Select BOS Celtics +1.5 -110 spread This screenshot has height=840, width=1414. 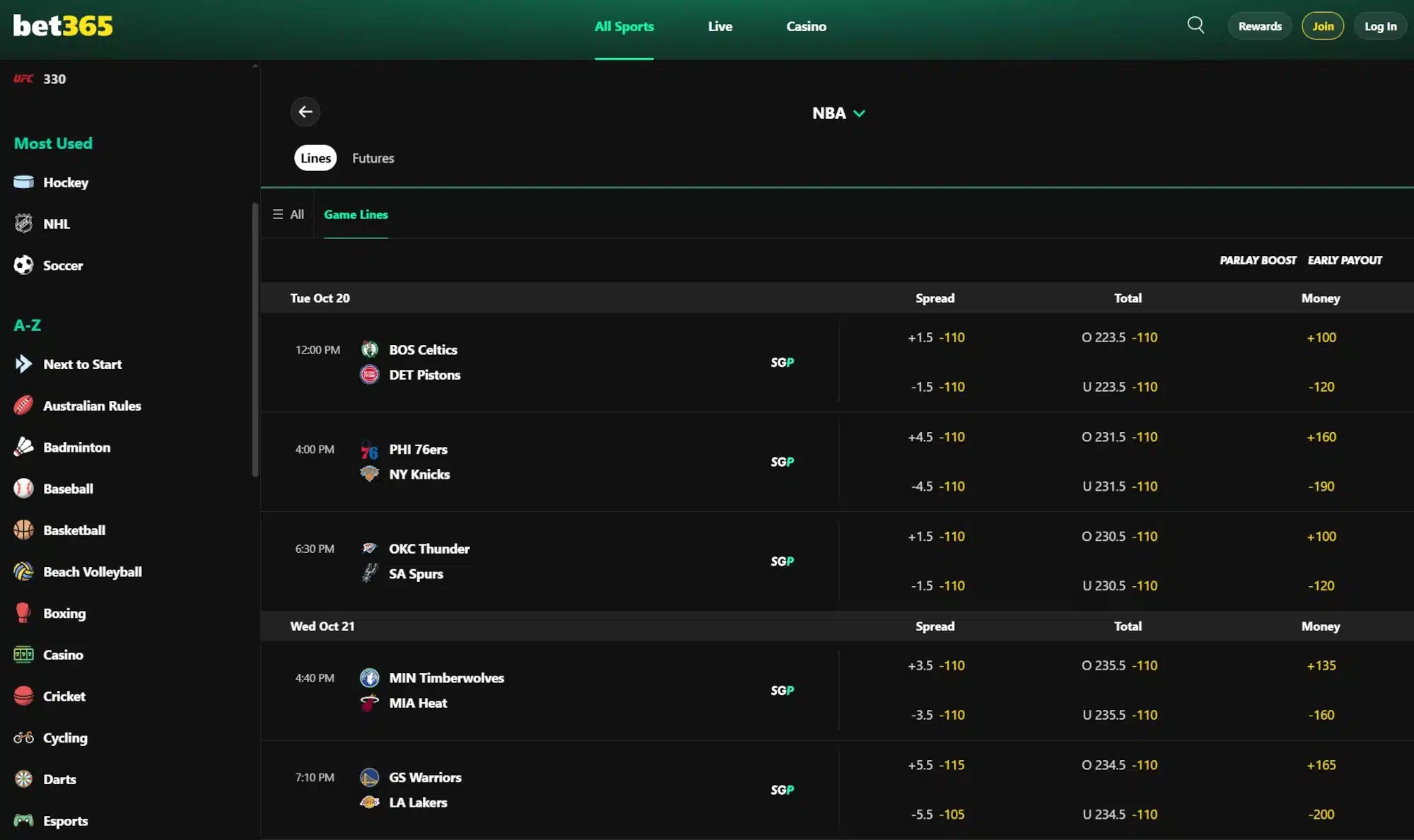pyautogui.click(x=936, y=337)
